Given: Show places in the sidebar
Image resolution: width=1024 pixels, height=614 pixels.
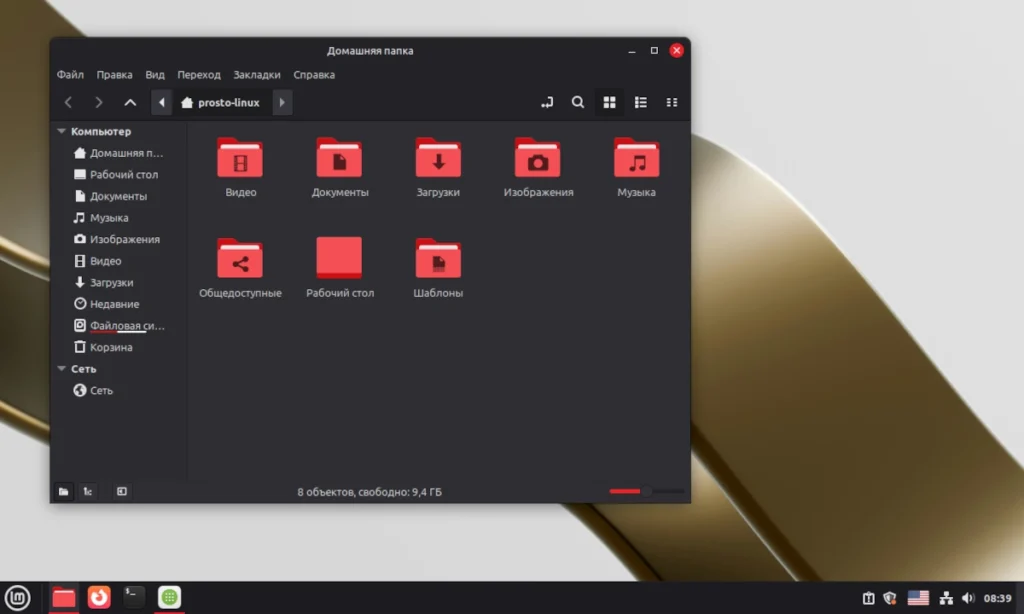Looking at the screenshot, I should click(x=63, y=492).
